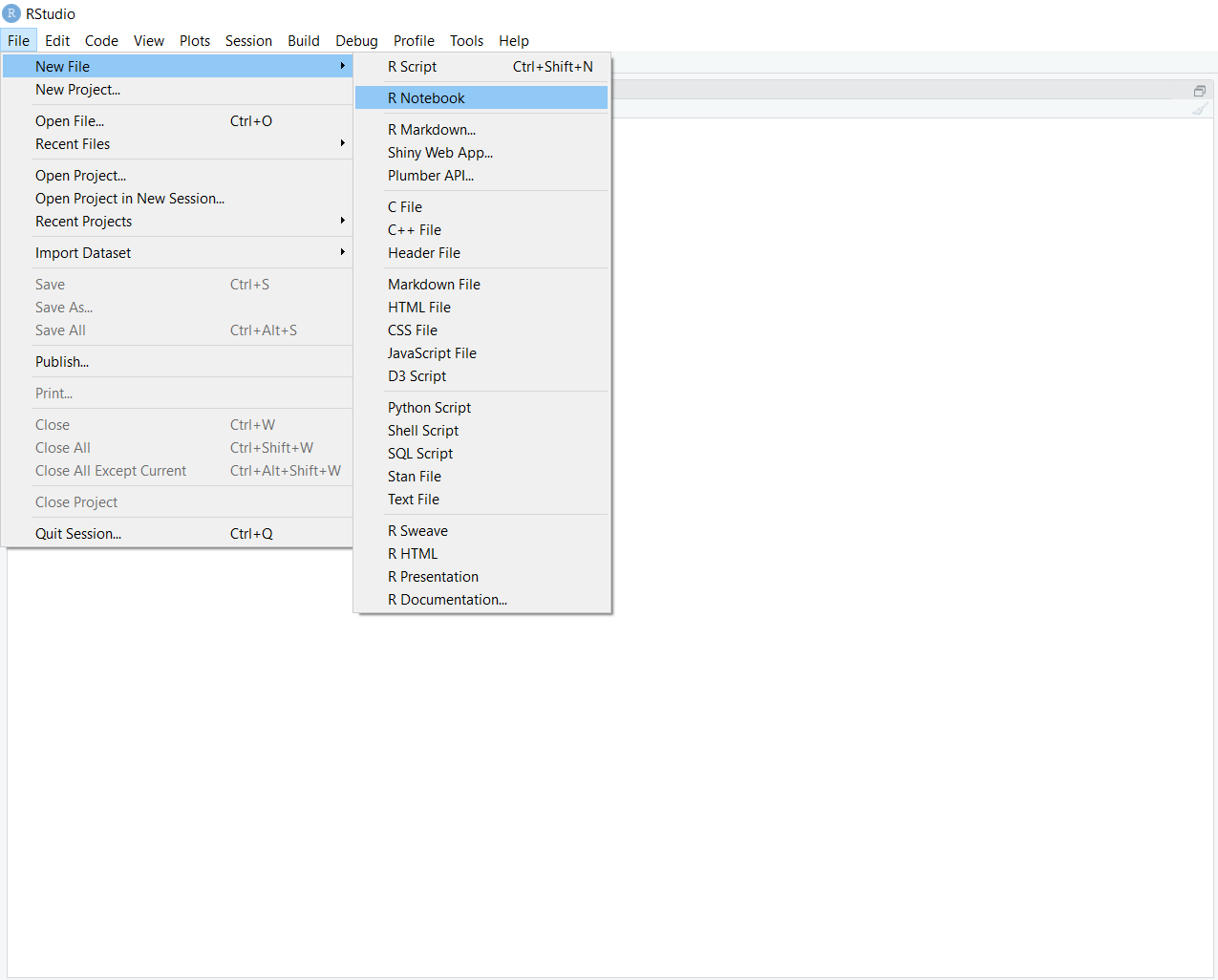Pick Shiny Web App from the list

coord(440,153)
